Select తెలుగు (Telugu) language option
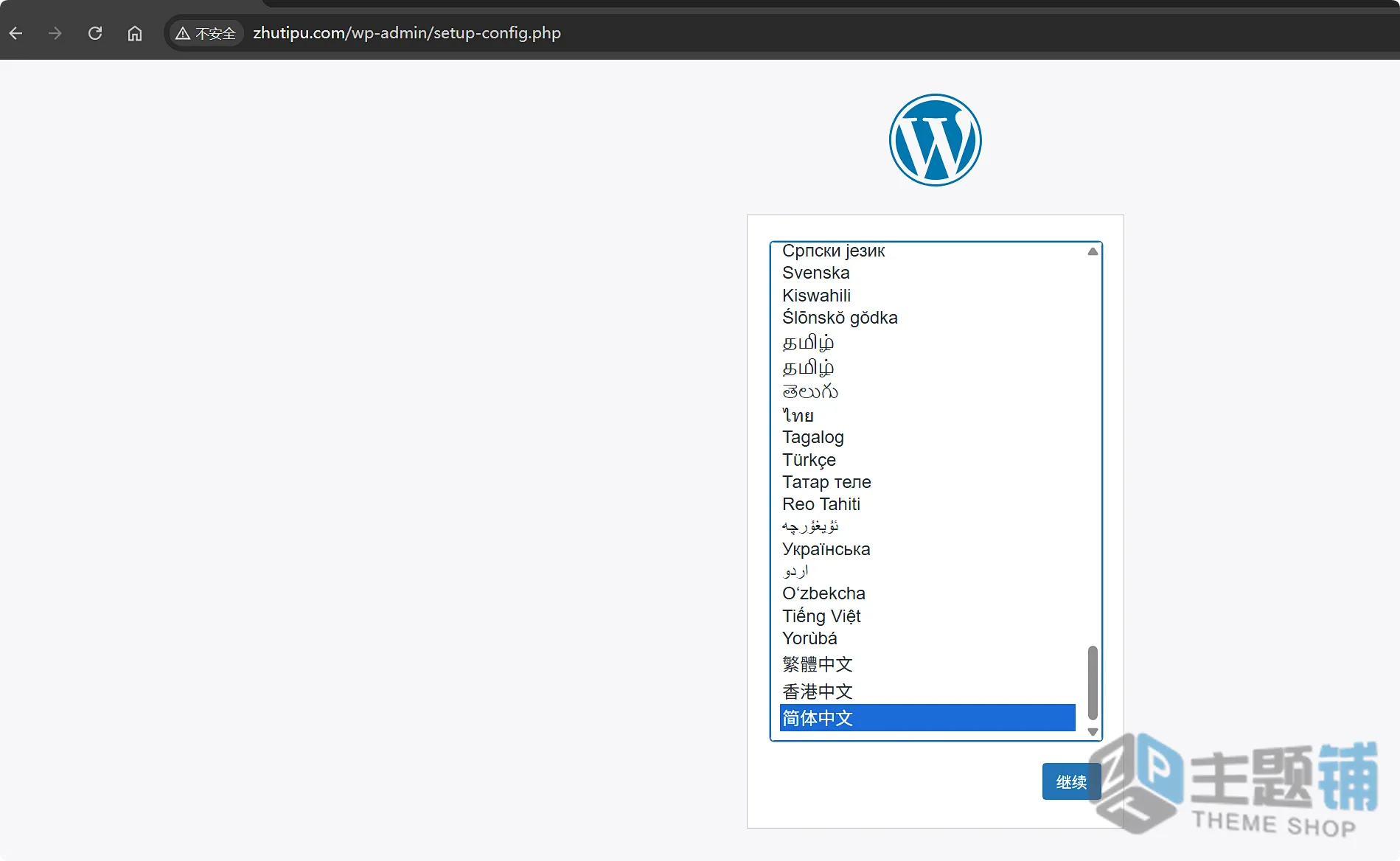Viewport: 1400px width, 861px height. pyautogui.click(x=927, y=391)
